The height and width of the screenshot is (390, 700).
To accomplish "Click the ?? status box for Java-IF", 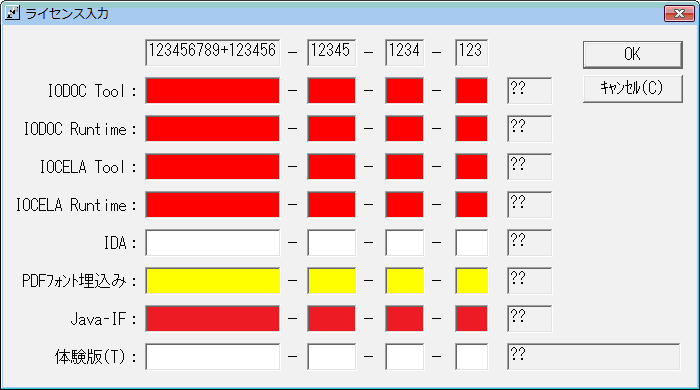I will (x=529, y=319).
